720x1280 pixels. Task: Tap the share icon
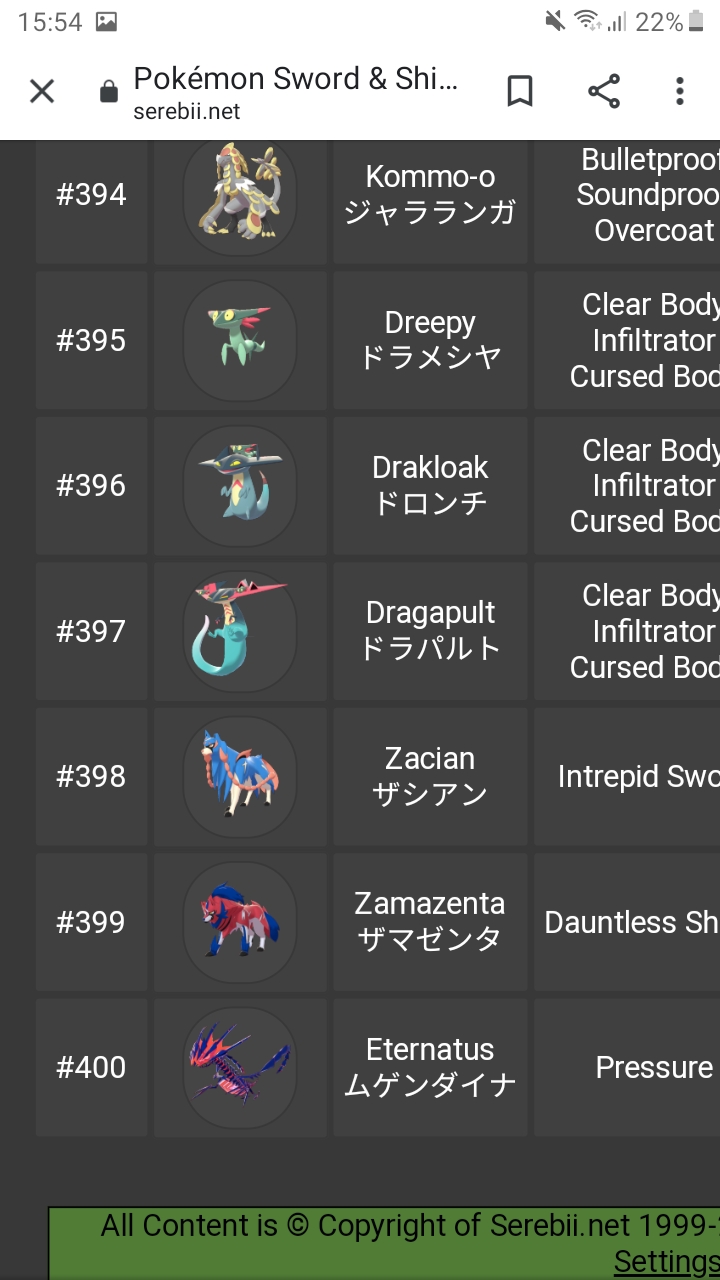click(x=604, y=92)
